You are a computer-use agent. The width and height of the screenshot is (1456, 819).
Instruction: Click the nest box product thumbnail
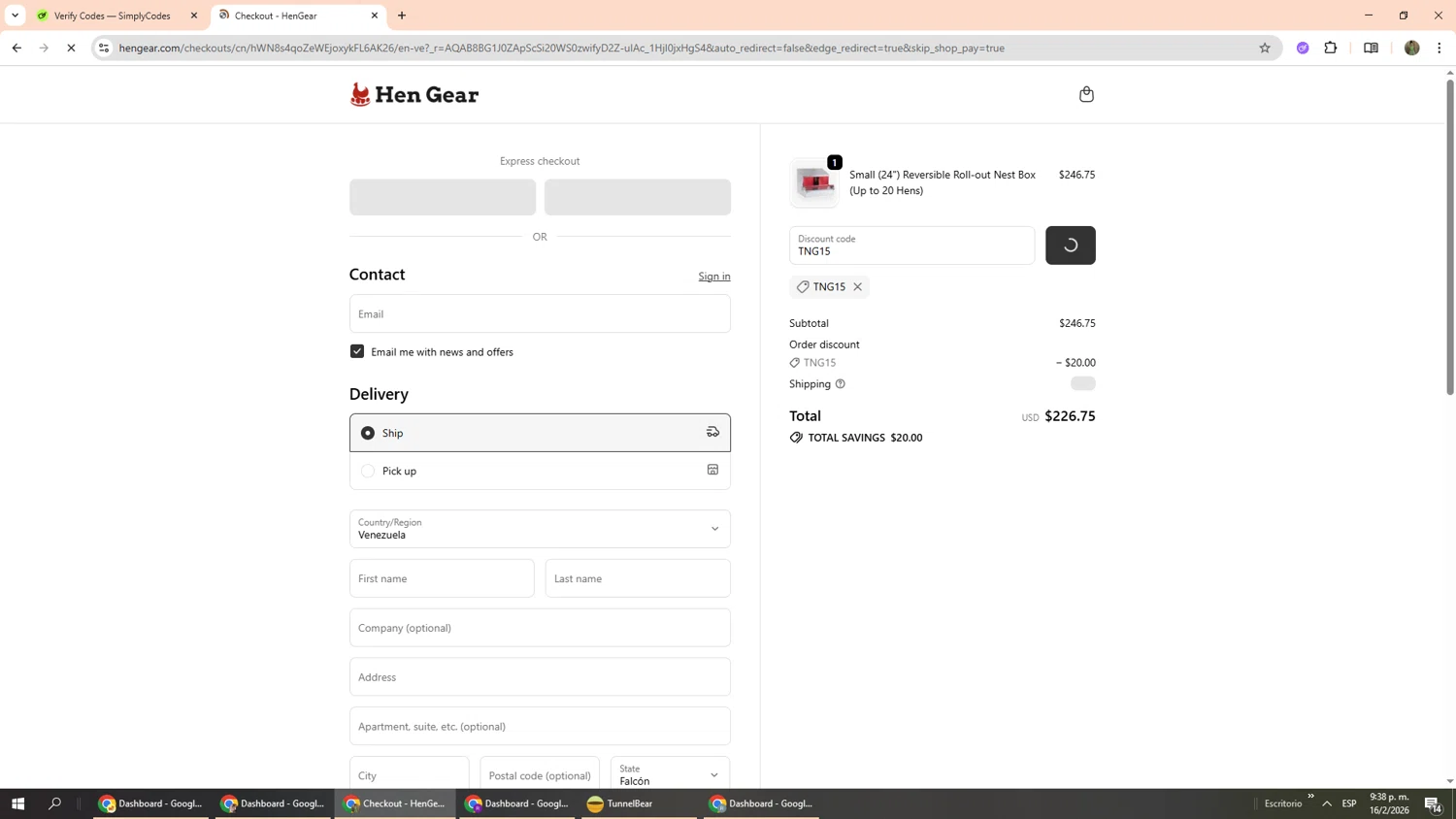pos(814,182)
